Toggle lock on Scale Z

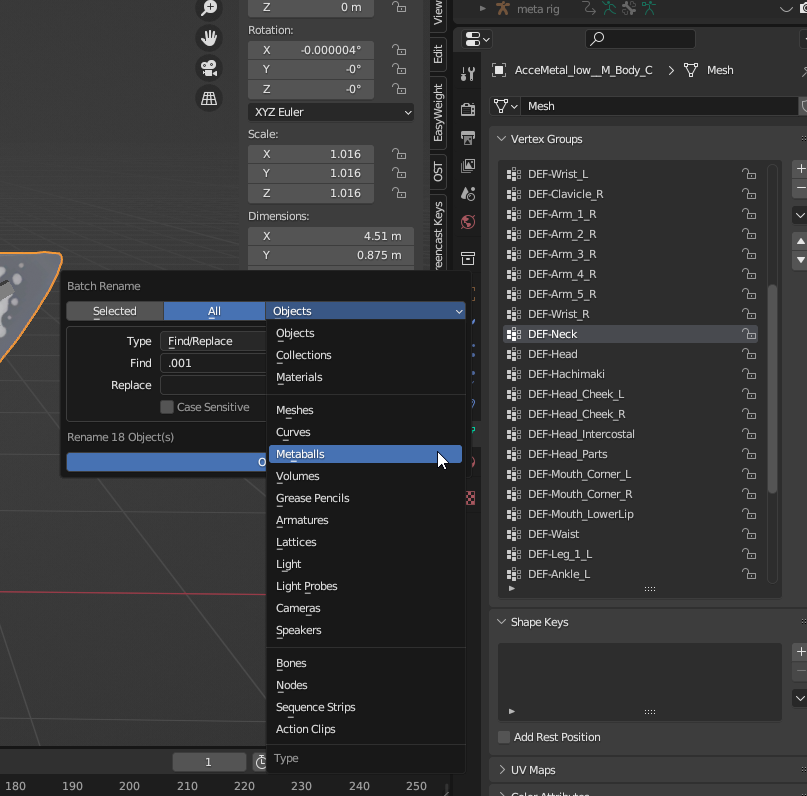point(399,193)
